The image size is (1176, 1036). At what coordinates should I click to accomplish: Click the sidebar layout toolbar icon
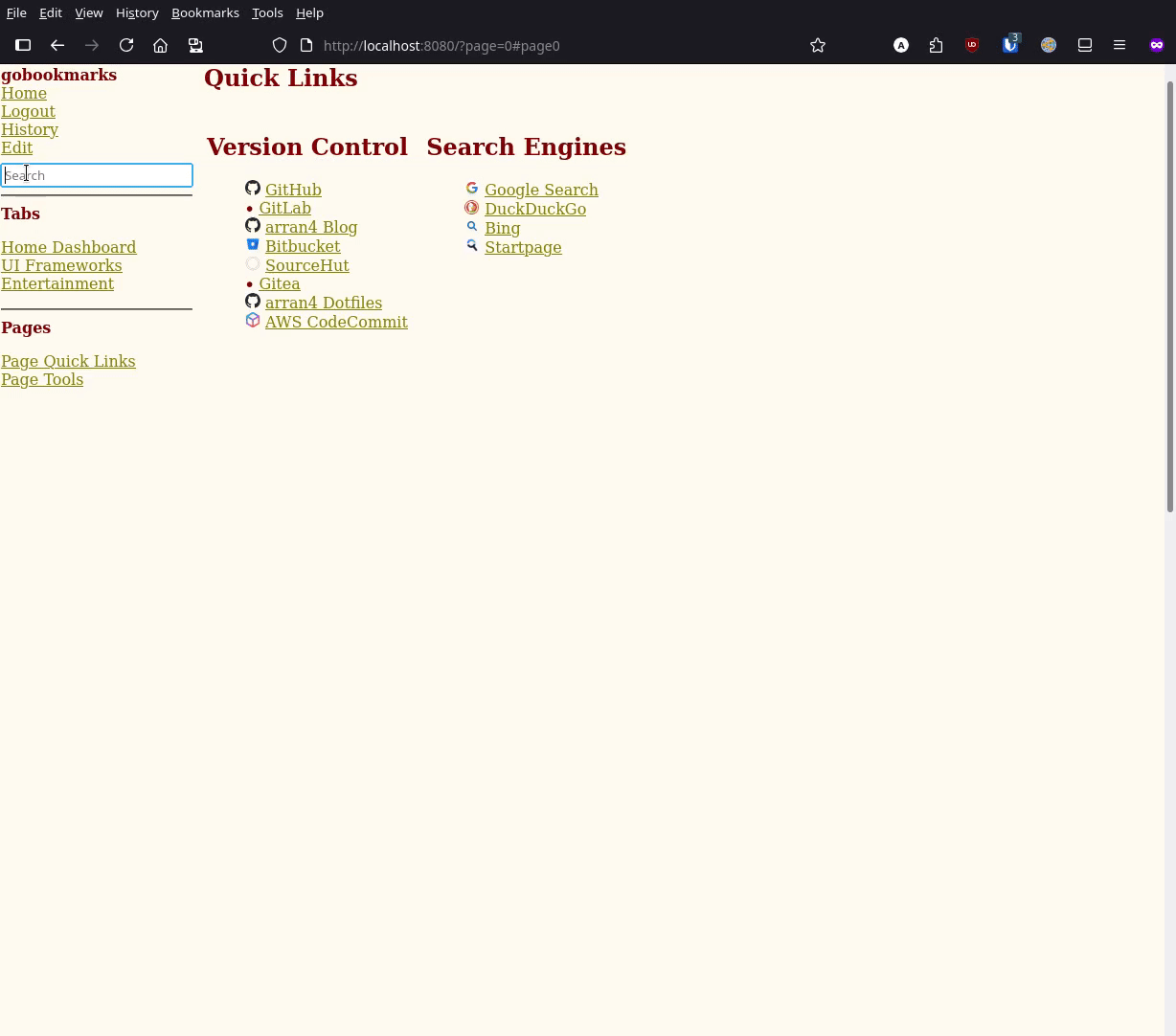coord(1085,45)
